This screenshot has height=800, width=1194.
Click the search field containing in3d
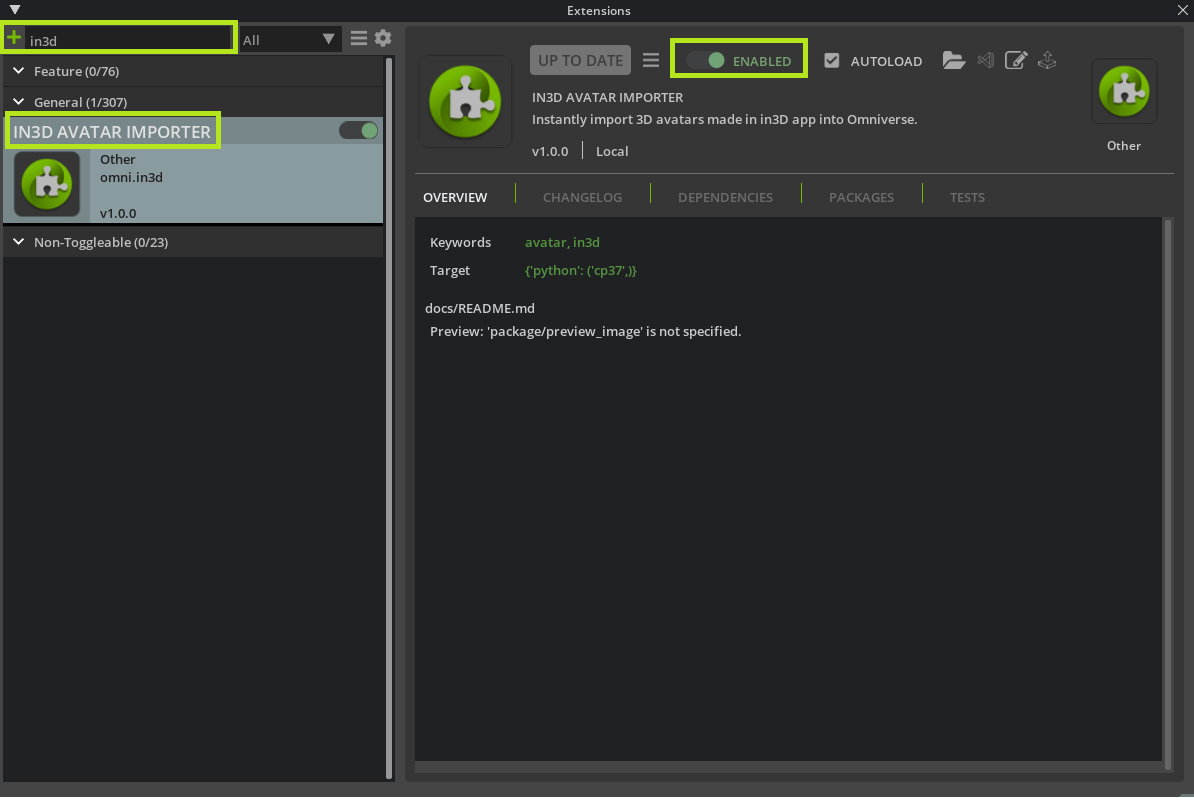pos(128,40)
